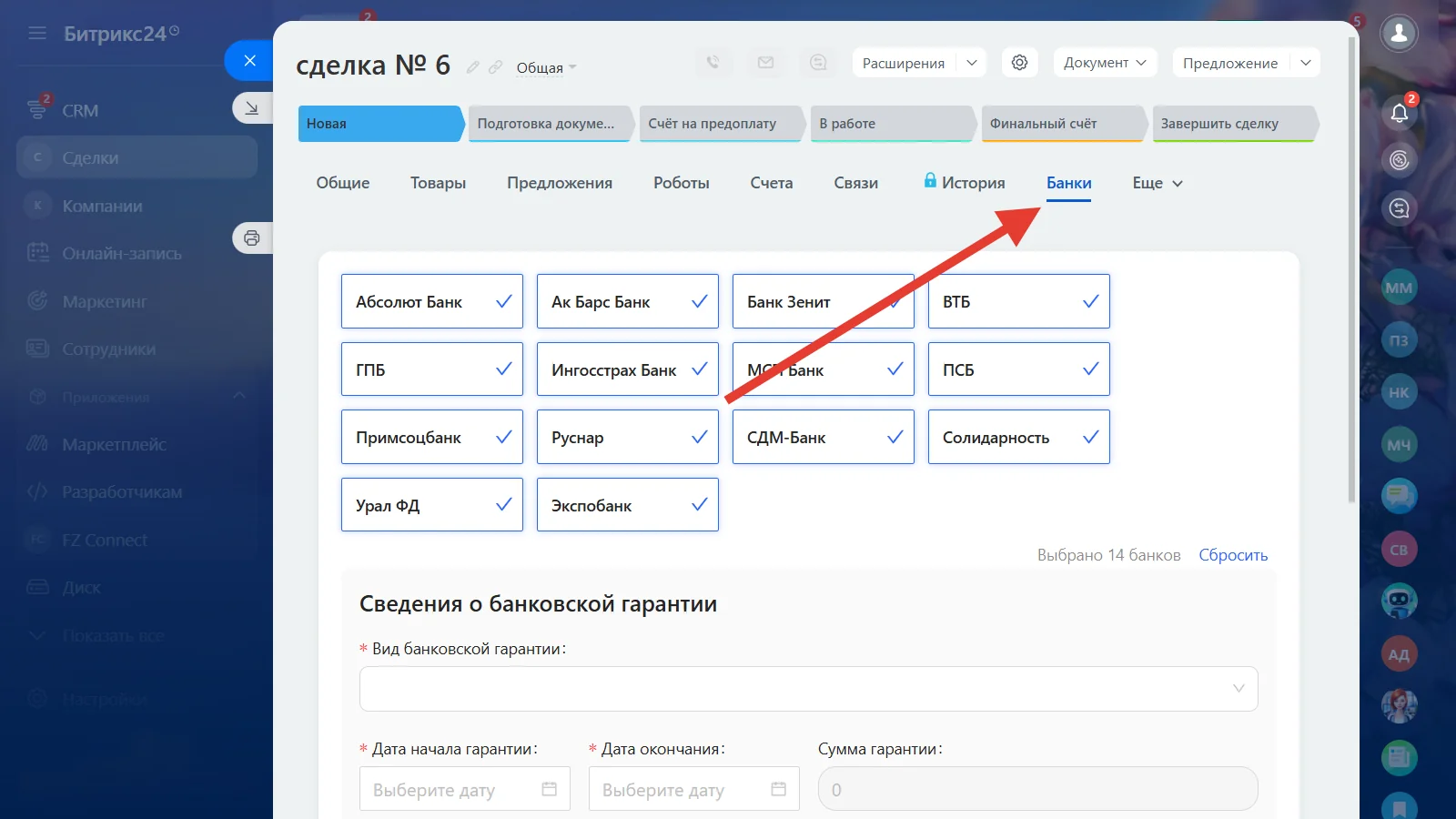
Task: Uncheck Урал ФД tile
Action: coord(432,505)
